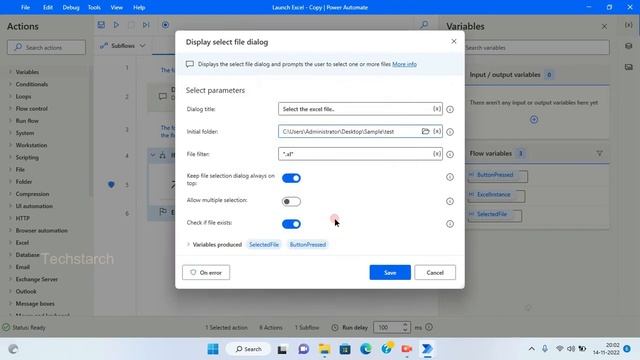Image resolution: width=640 pixels, height=360 pixels.
Task: Open the Tools menu
Action: point(94,7)
